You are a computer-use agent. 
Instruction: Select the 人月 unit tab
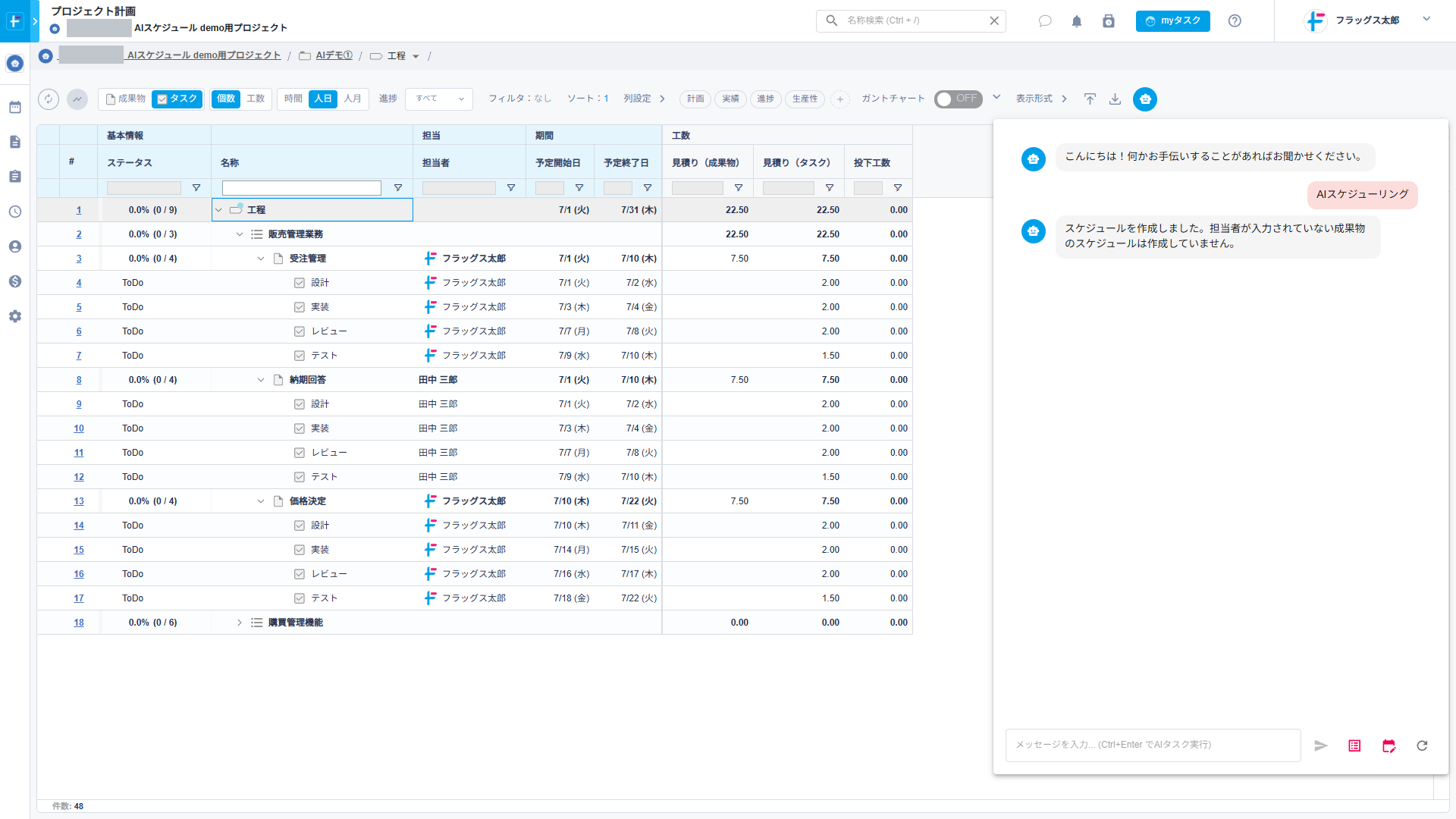(x=353, y=99)
